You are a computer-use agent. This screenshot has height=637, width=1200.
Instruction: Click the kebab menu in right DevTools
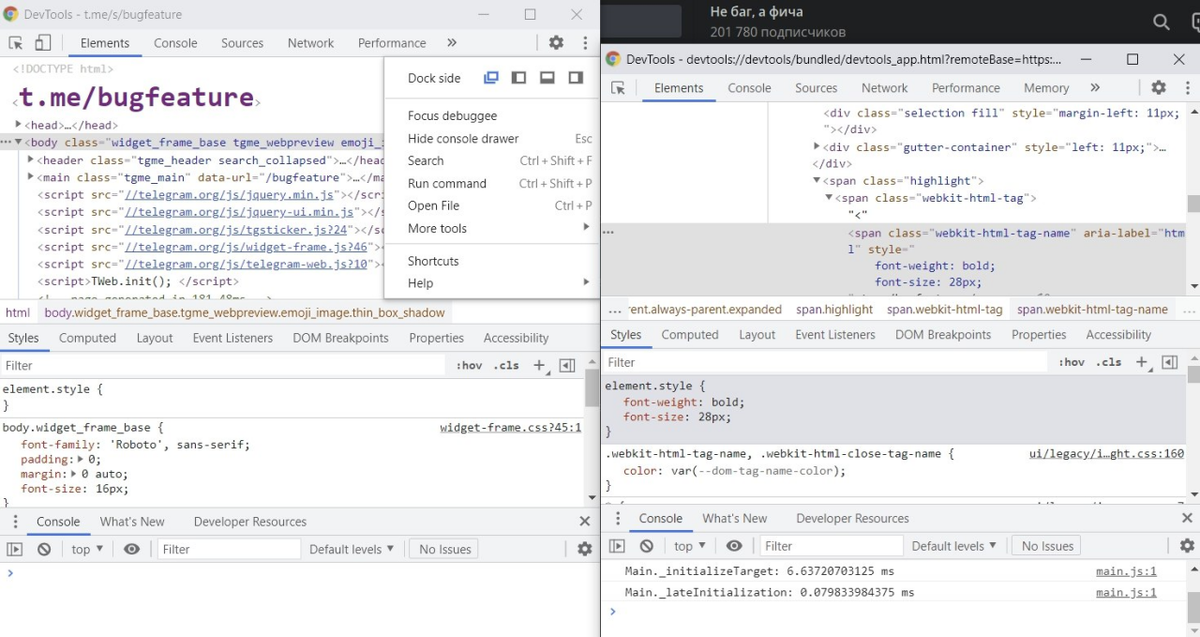tap(1186, 88)
